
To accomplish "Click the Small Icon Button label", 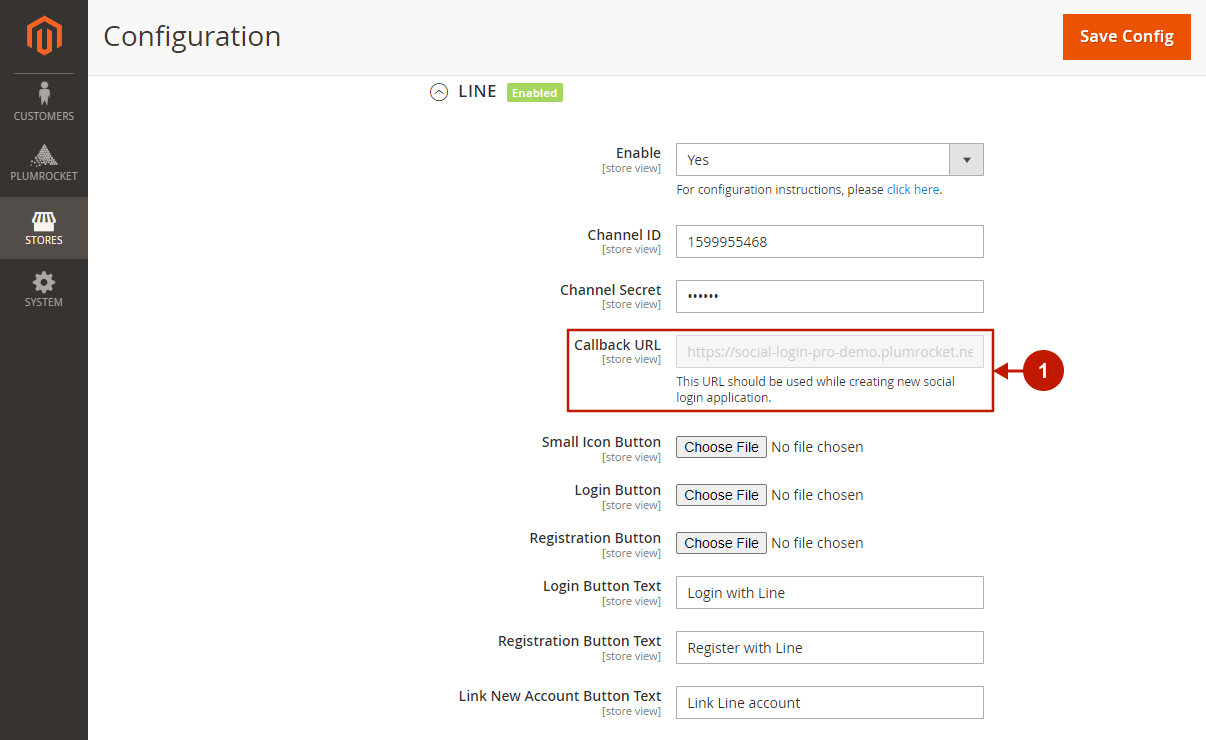I will 601,442.
